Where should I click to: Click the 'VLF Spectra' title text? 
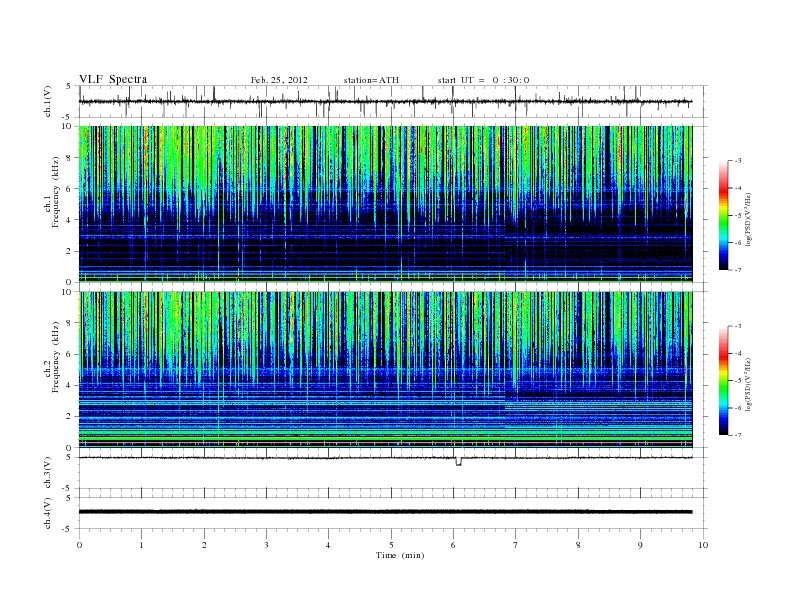113,79
